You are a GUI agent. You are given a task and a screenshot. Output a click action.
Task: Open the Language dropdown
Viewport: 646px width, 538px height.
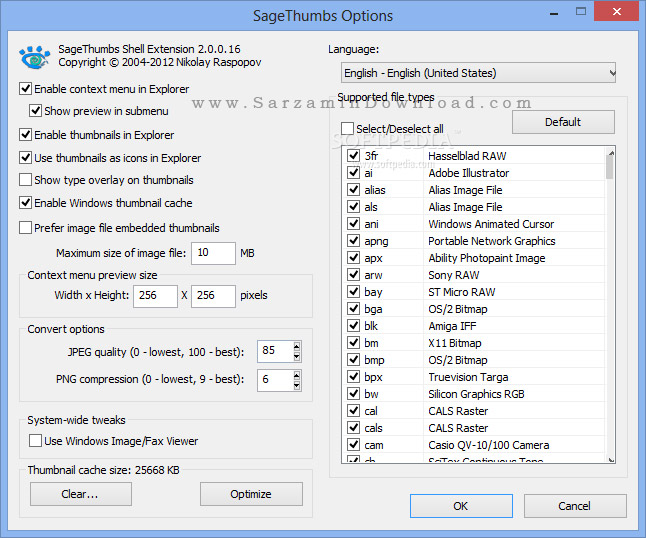click(x=478, y=73)
